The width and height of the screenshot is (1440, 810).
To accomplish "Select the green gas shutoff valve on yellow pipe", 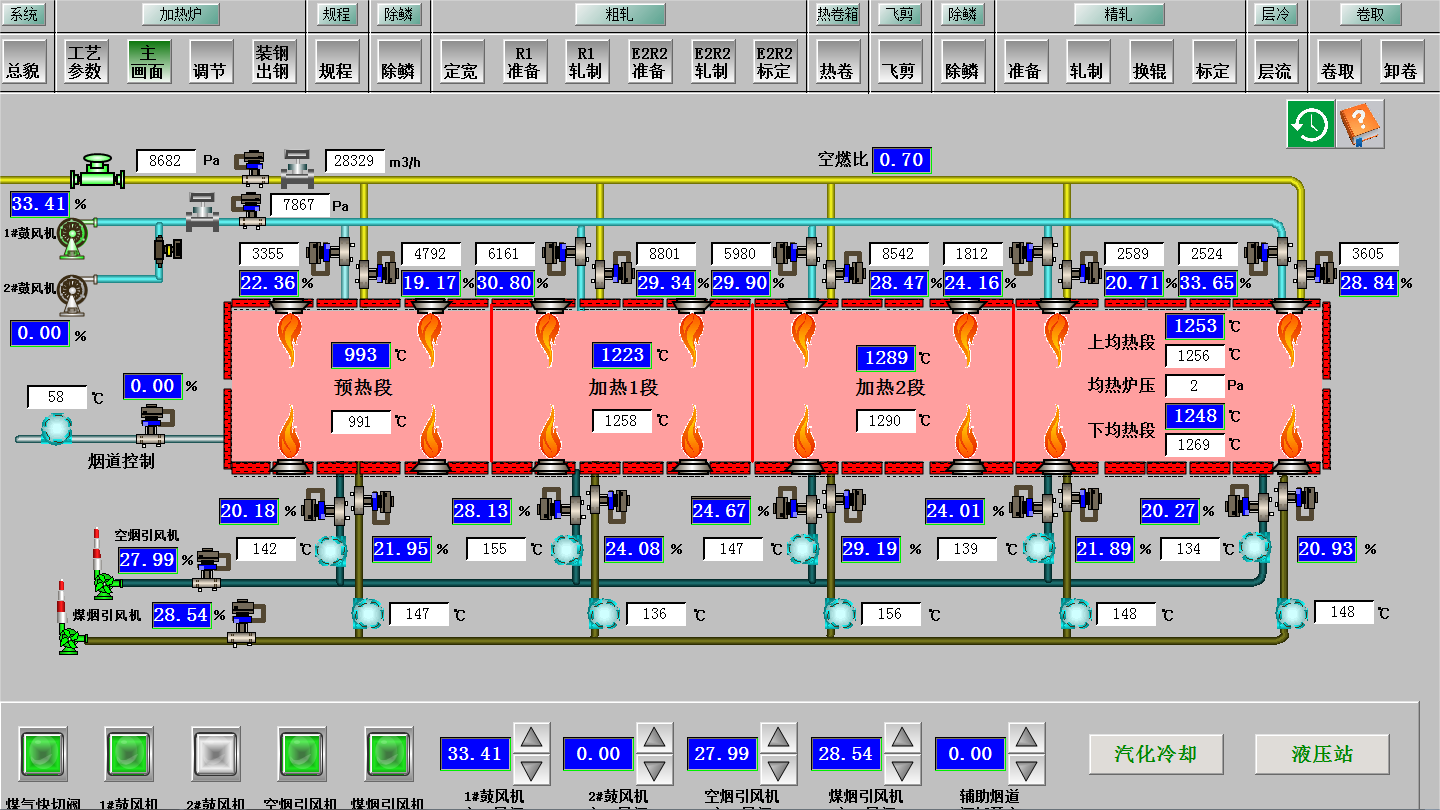I will pos(97,171).
